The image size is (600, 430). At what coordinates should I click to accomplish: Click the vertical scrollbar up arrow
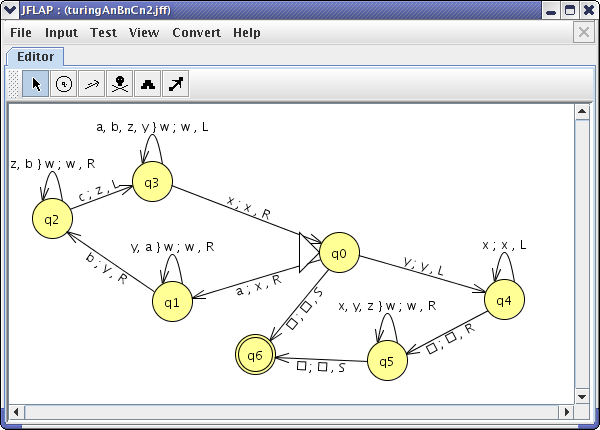(582, 112)
